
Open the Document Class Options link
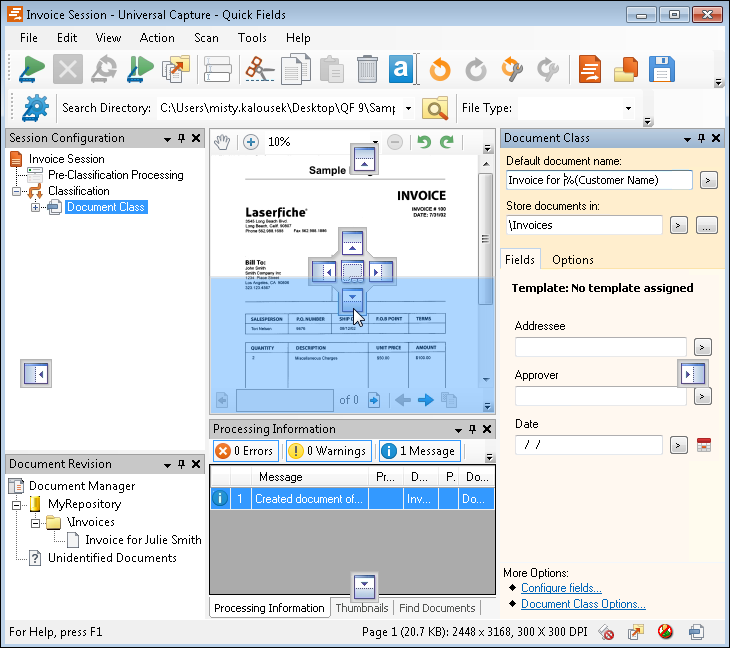pos(583,604)
